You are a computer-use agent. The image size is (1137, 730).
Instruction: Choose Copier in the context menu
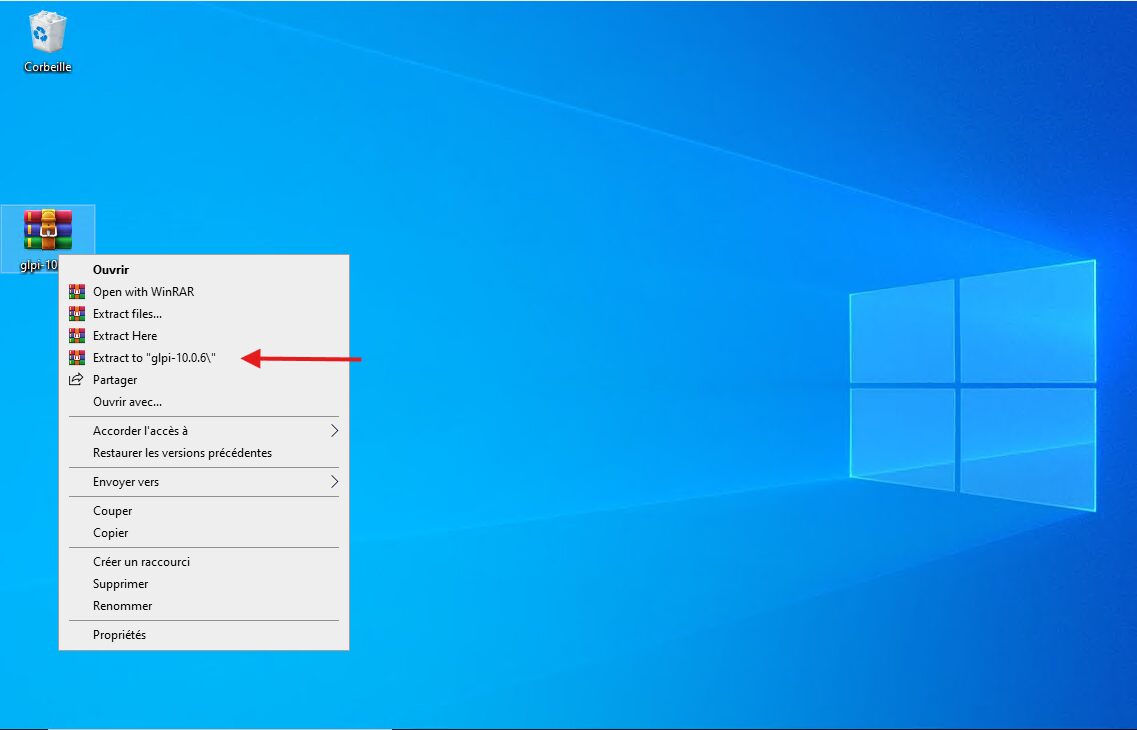pyautogui.click(x=204, y=532)
